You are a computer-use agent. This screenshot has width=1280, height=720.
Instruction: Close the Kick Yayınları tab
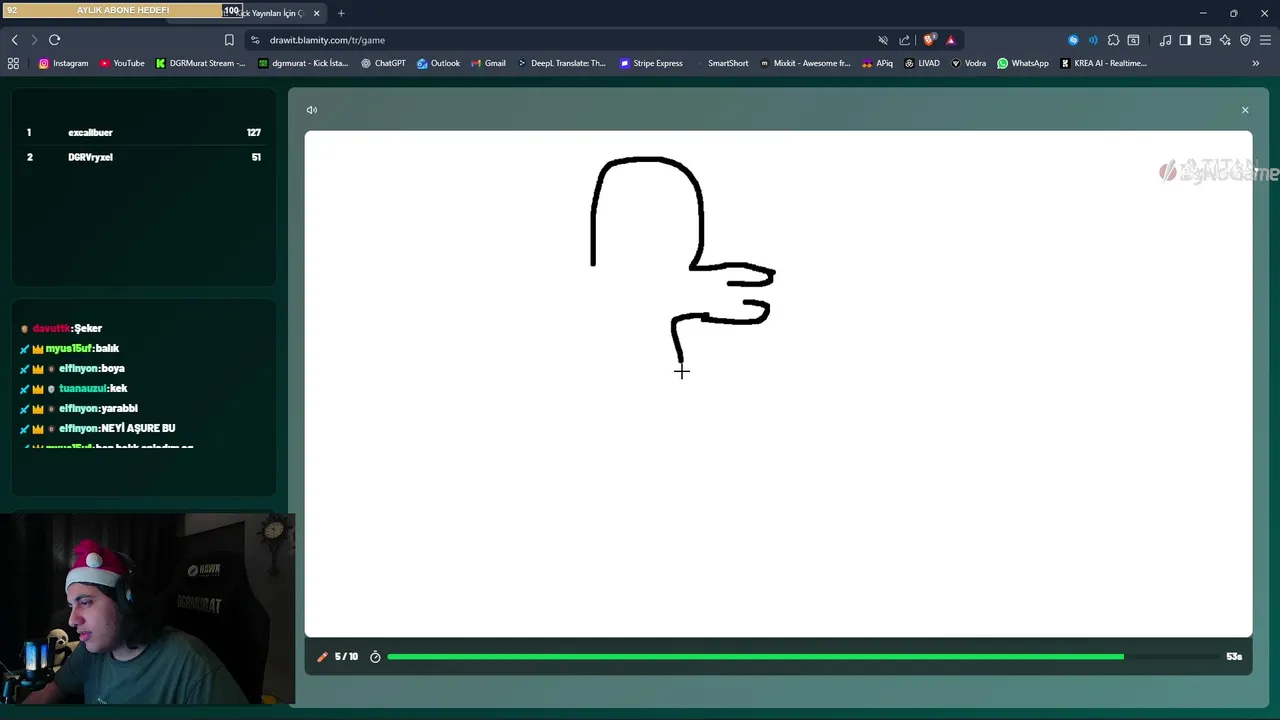click(316, 13)
